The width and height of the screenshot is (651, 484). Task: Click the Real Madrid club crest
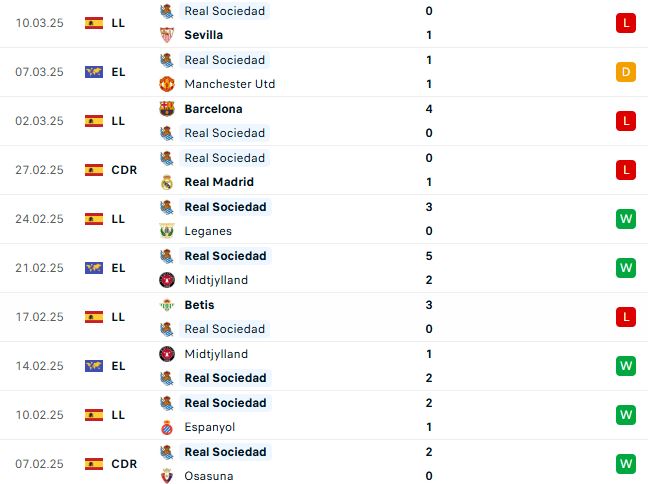(x=167, y=182)
